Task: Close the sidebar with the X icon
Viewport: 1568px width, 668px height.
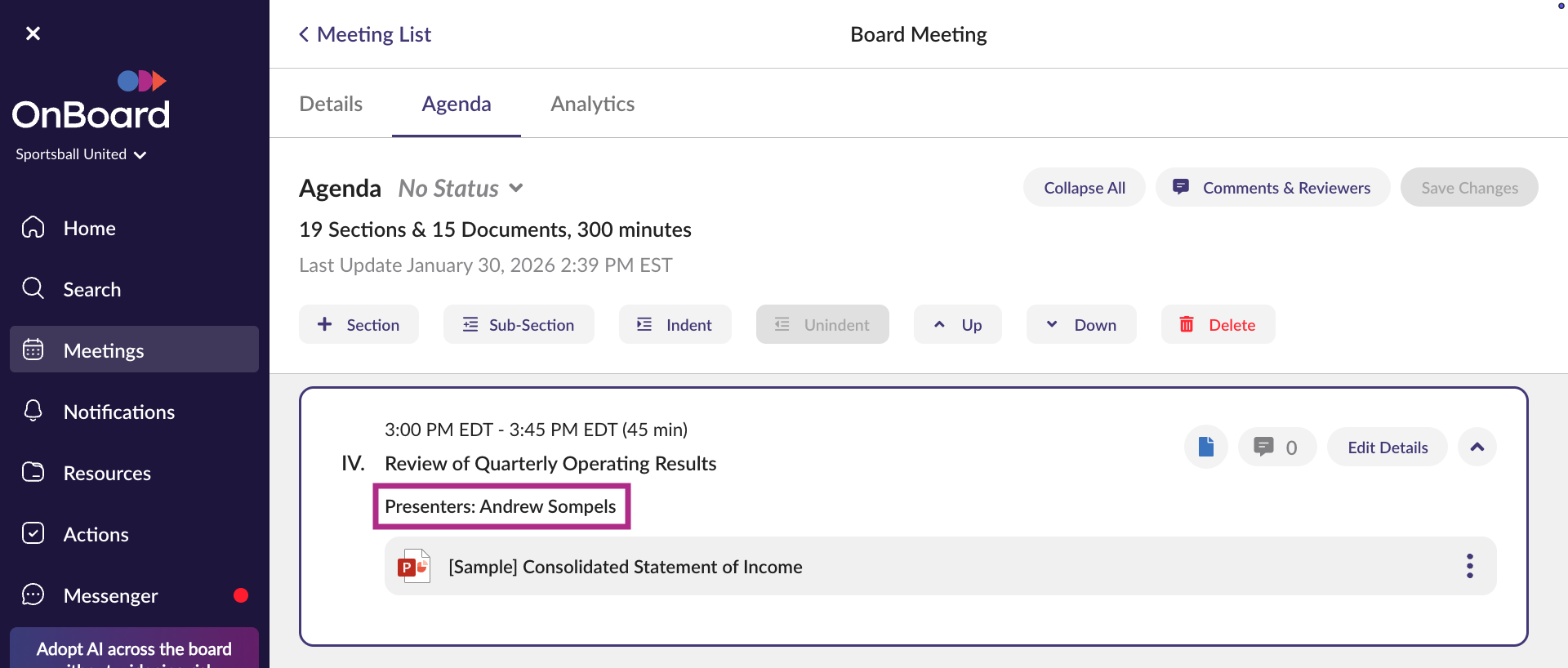Action: pos(33,33)
